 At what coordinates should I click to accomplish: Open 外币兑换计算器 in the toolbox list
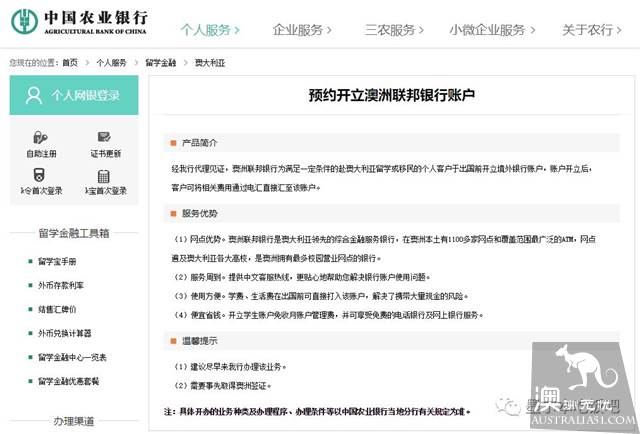(x=64, y=333)
